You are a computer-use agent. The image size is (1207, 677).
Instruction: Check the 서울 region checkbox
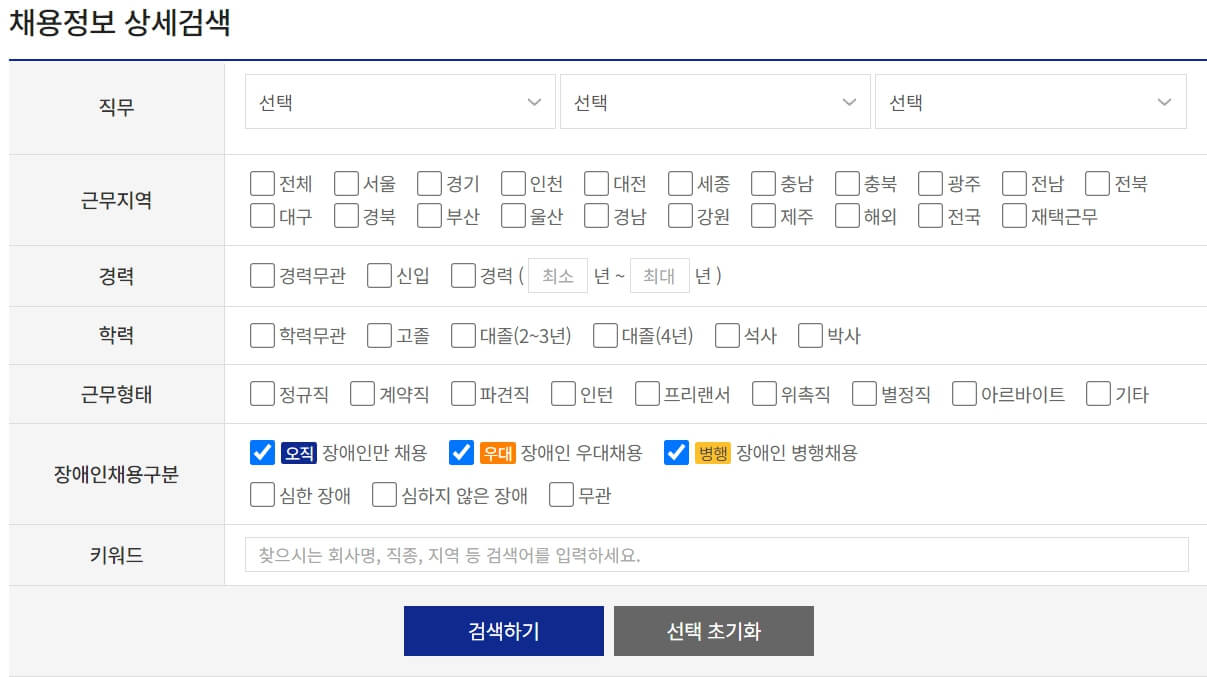(345, 182)
